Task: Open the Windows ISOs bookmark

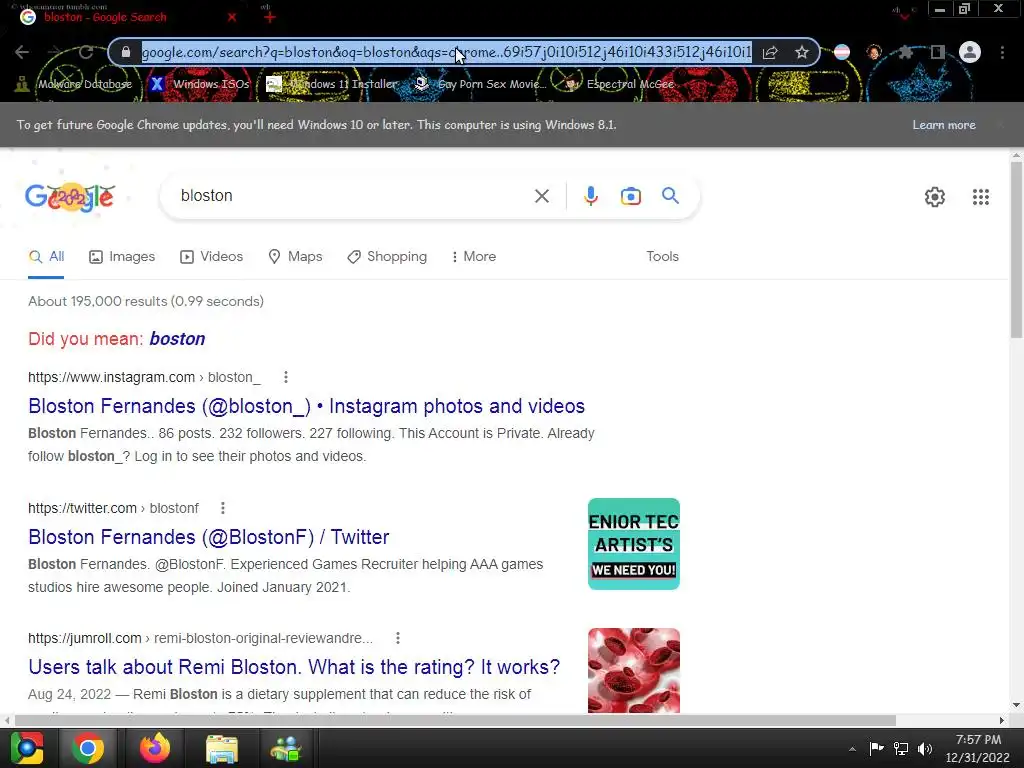Action: tap(199, 84)
